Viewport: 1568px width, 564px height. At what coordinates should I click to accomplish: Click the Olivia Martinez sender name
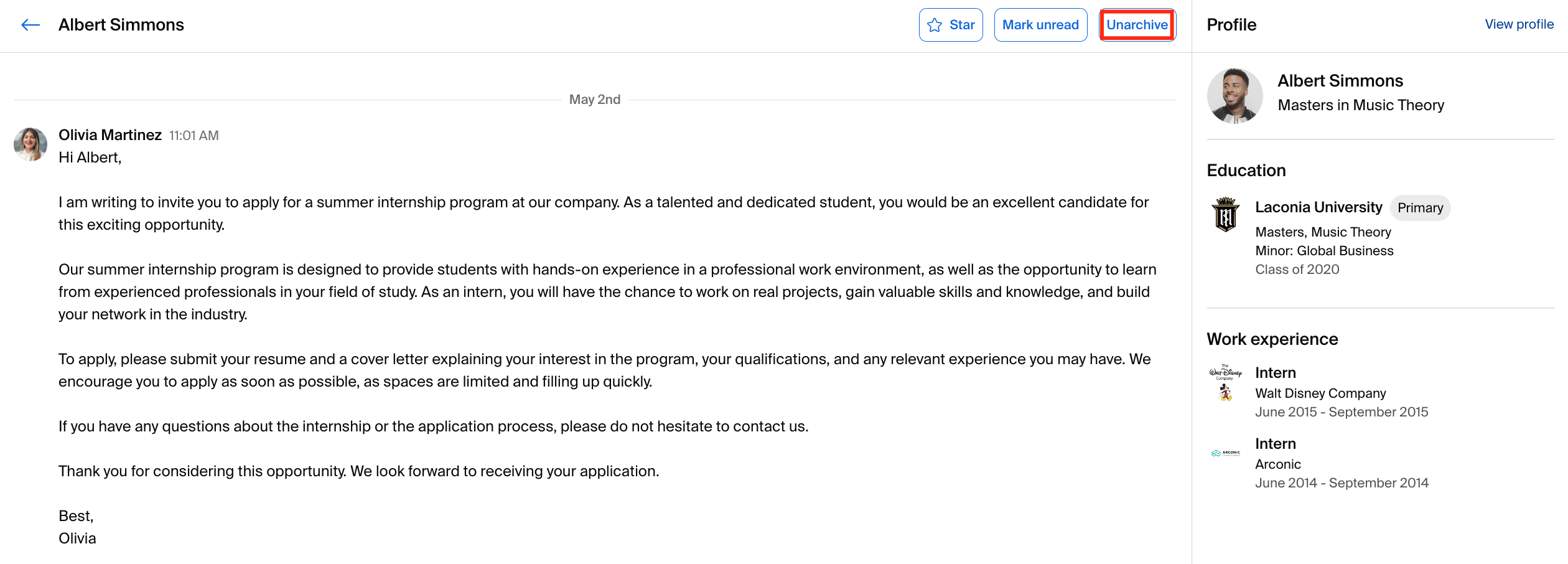pos(110,135)
